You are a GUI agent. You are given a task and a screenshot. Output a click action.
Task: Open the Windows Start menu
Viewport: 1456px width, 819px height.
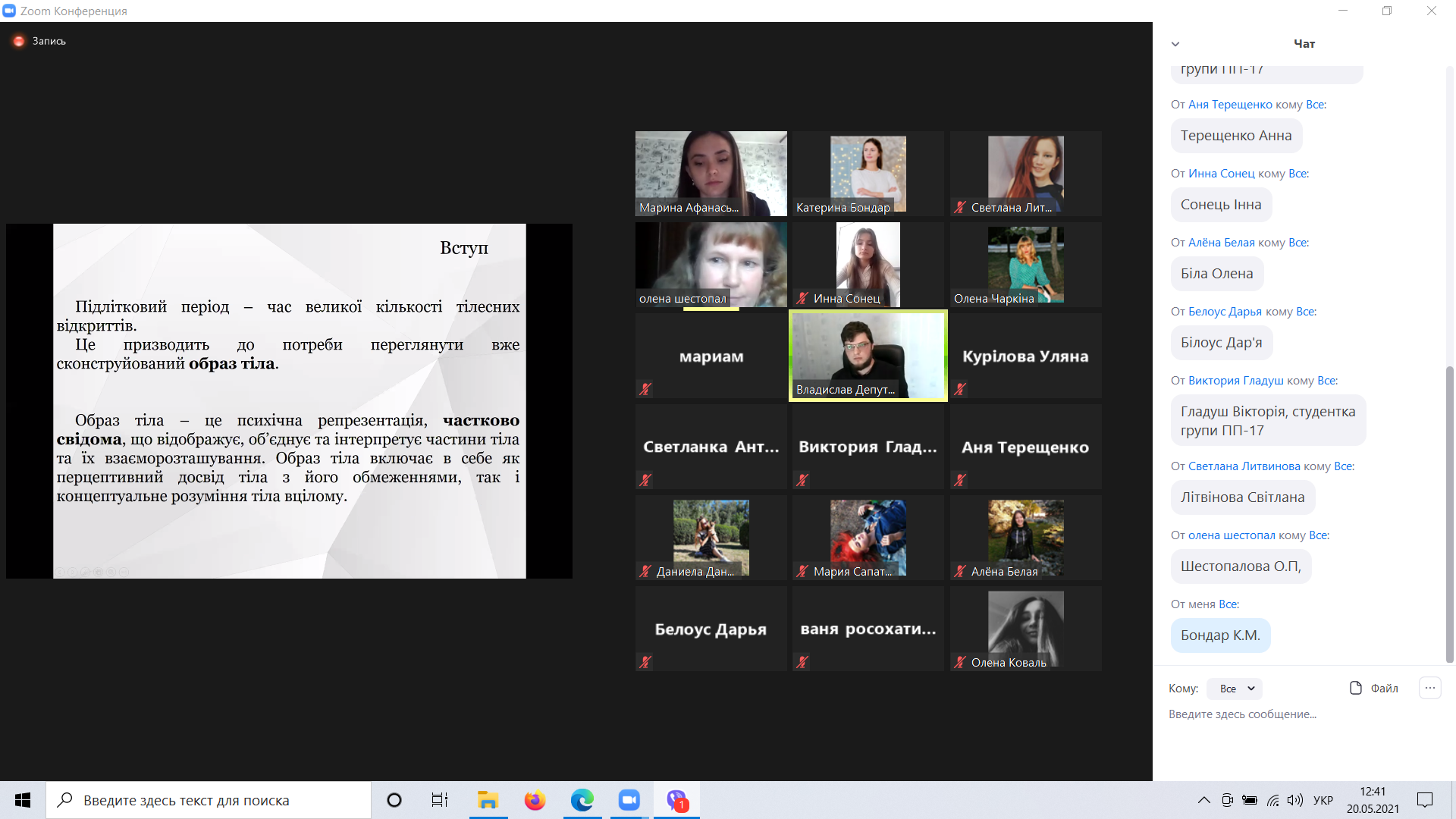point(23,800)
